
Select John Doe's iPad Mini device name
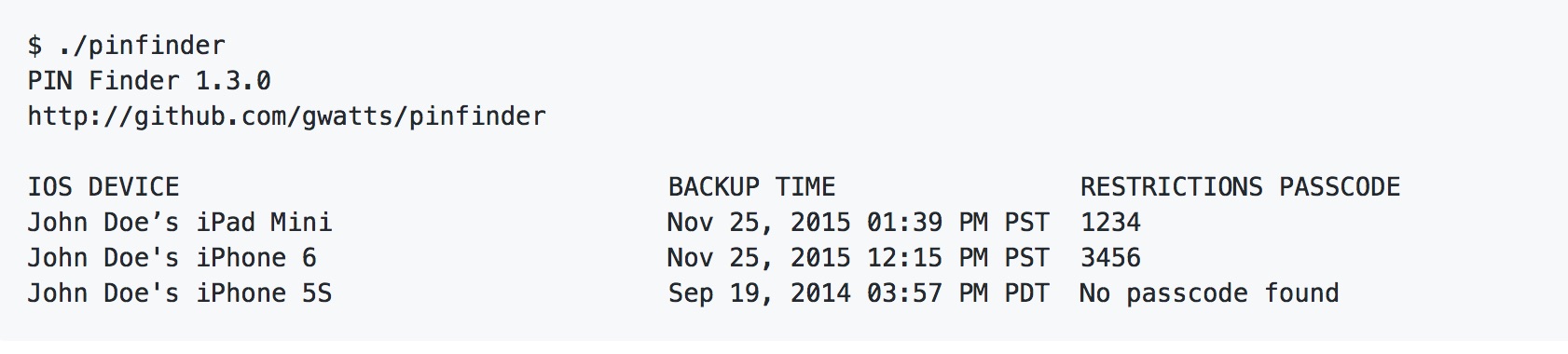click(x=180, y=223)
